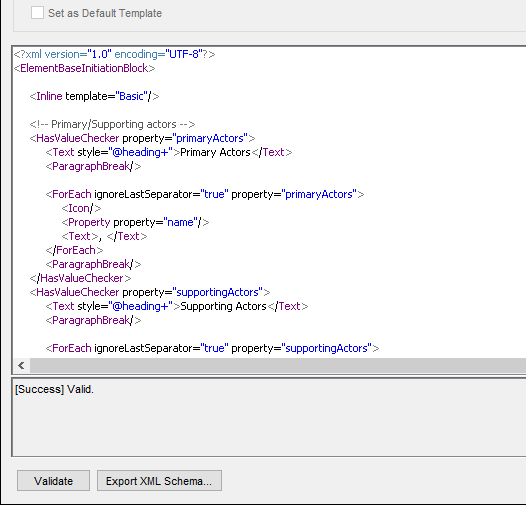The width and height of the screenshot is (526, 505).
Task: Place cursor in the XML declaration line
Action: pos(114,54)
